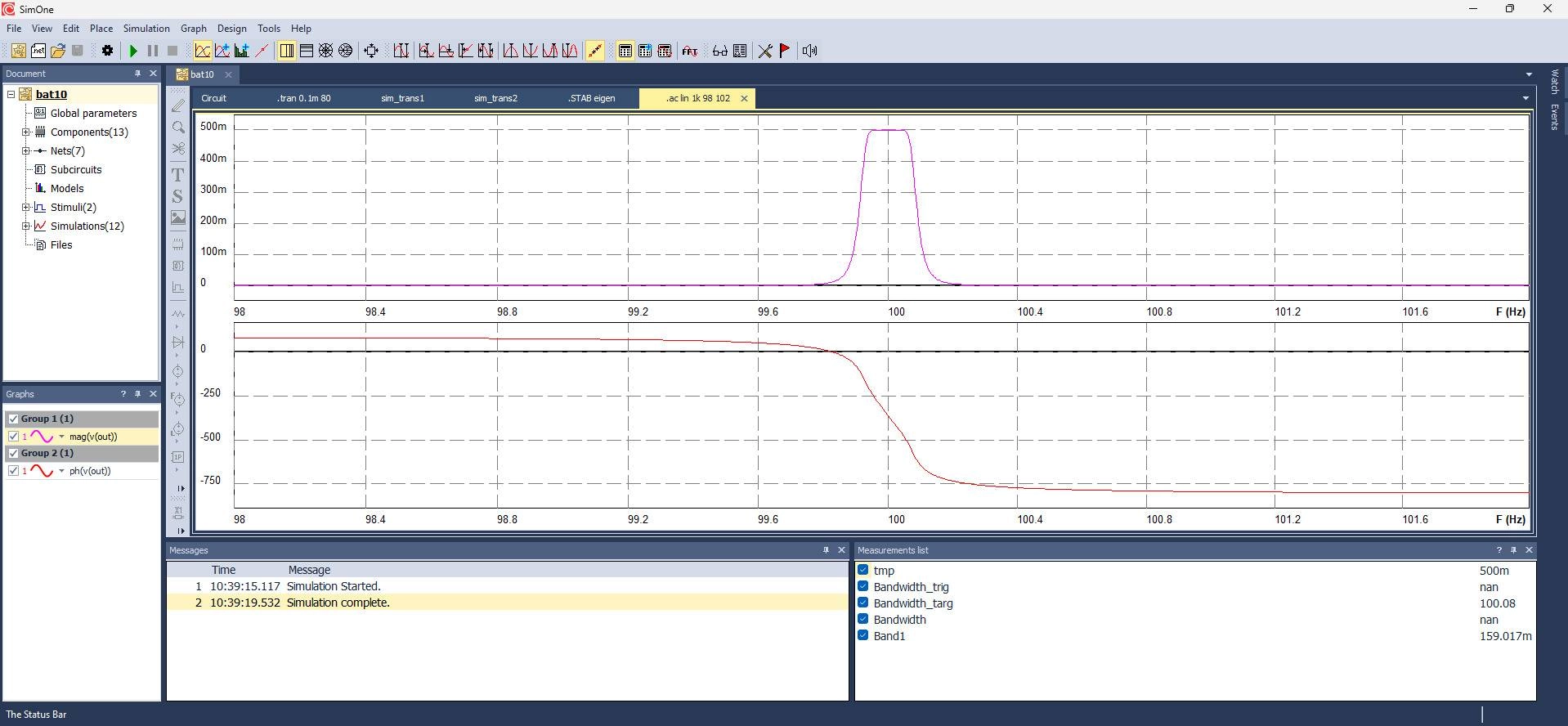
Task: Expand the Simulations(12) tree node
Action: tap(25, 226)
